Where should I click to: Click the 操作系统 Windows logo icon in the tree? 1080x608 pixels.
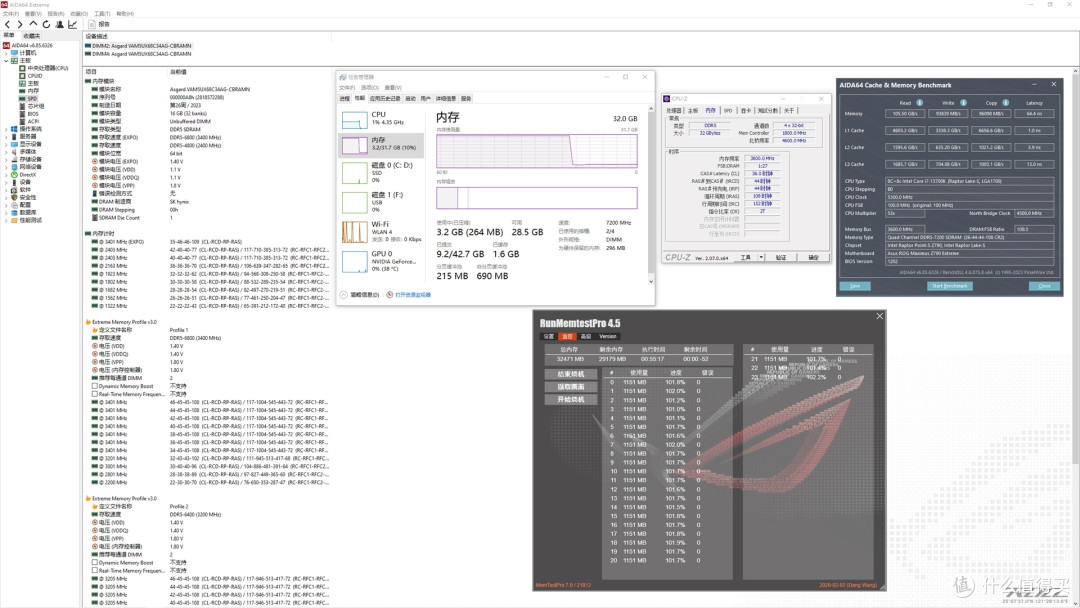coord(14,129)
